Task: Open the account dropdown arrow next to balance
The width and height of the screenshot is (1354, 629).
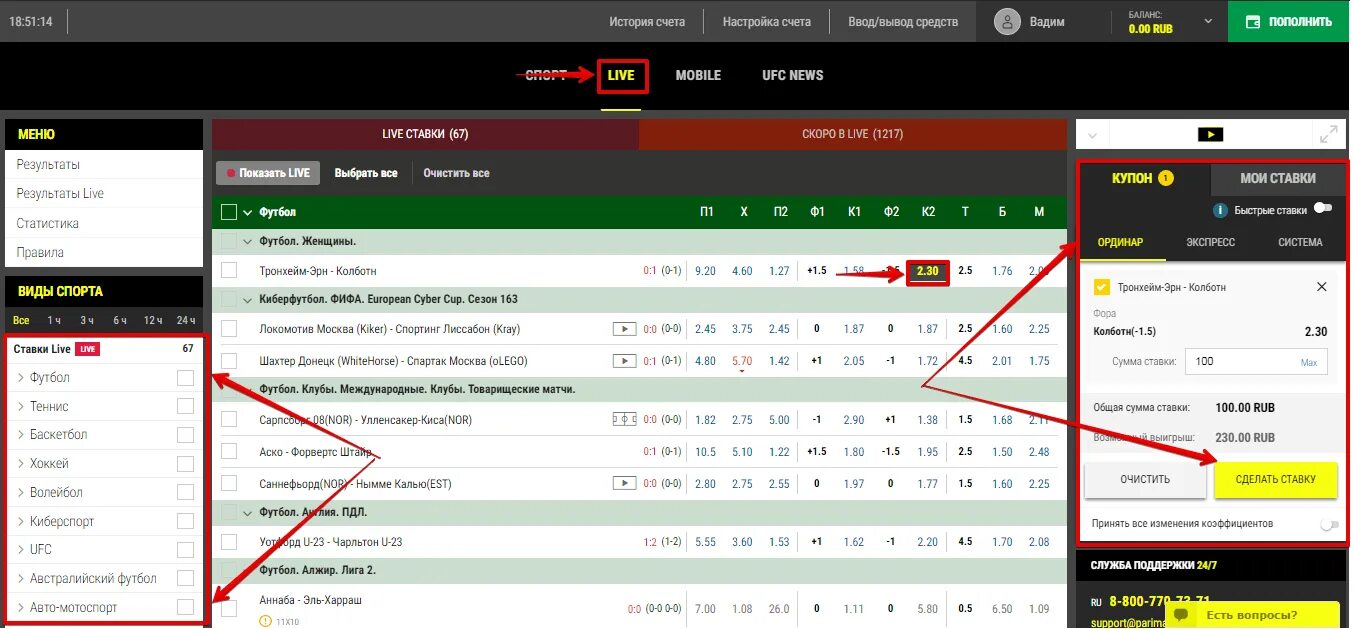Action: click(x=1208, y=21)
